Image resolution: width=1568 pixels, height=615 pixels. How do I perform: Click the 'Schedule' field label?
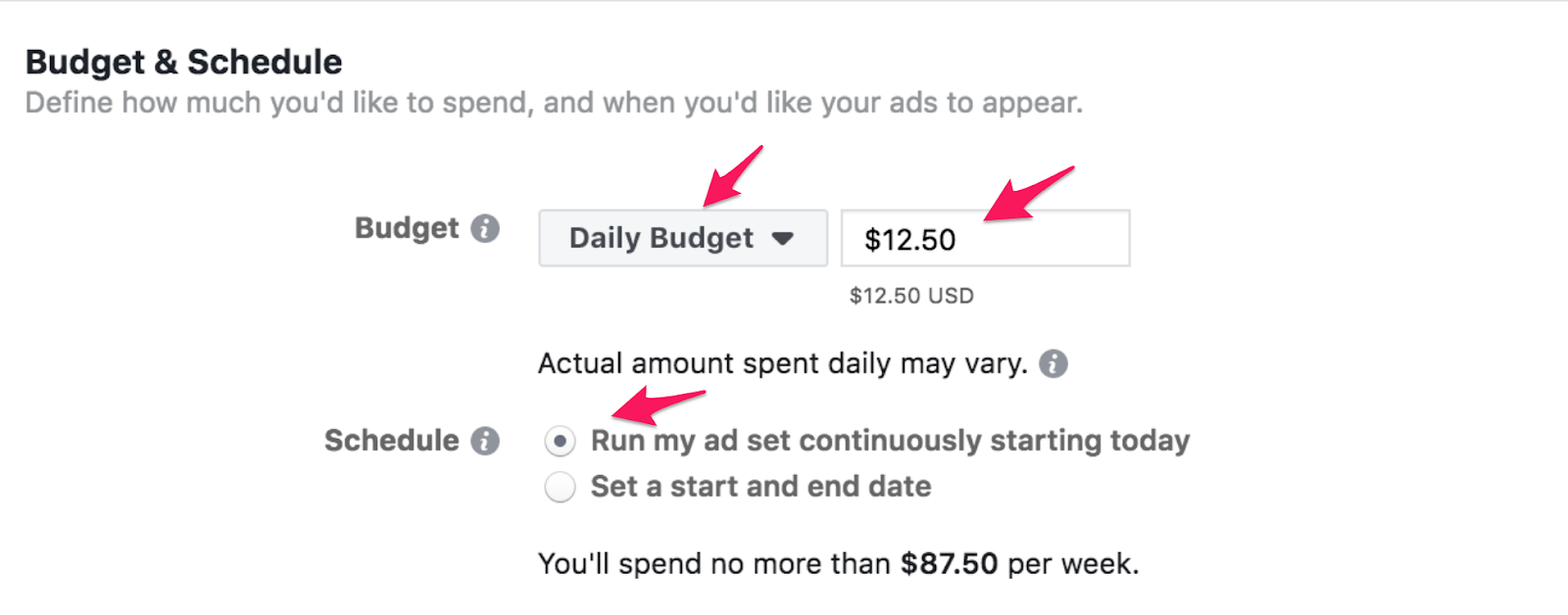pyautogui.click(x=392, y=441)
